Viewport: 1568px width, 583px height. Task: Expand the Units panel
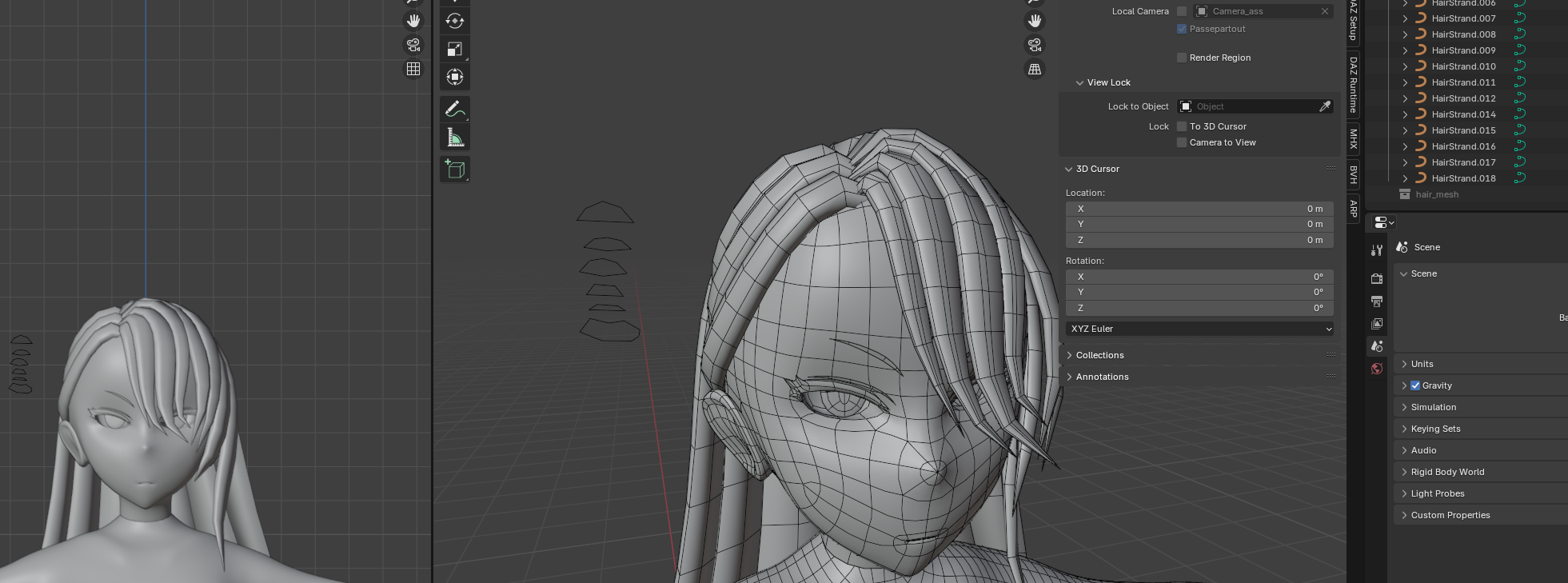click(1404, 364)
